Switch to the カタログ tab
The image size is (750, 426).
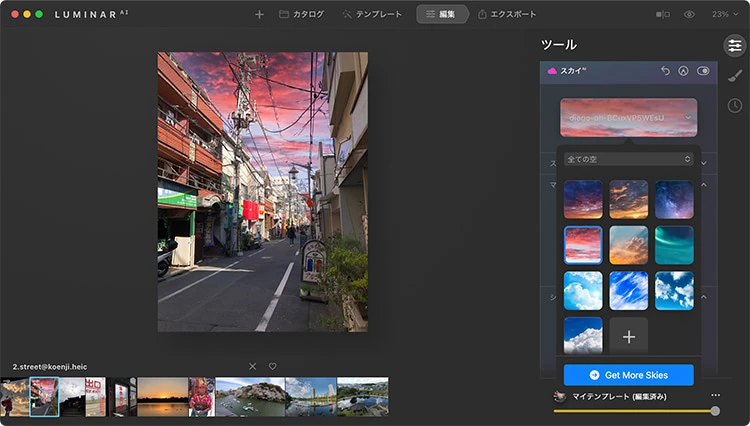(301, 15)
